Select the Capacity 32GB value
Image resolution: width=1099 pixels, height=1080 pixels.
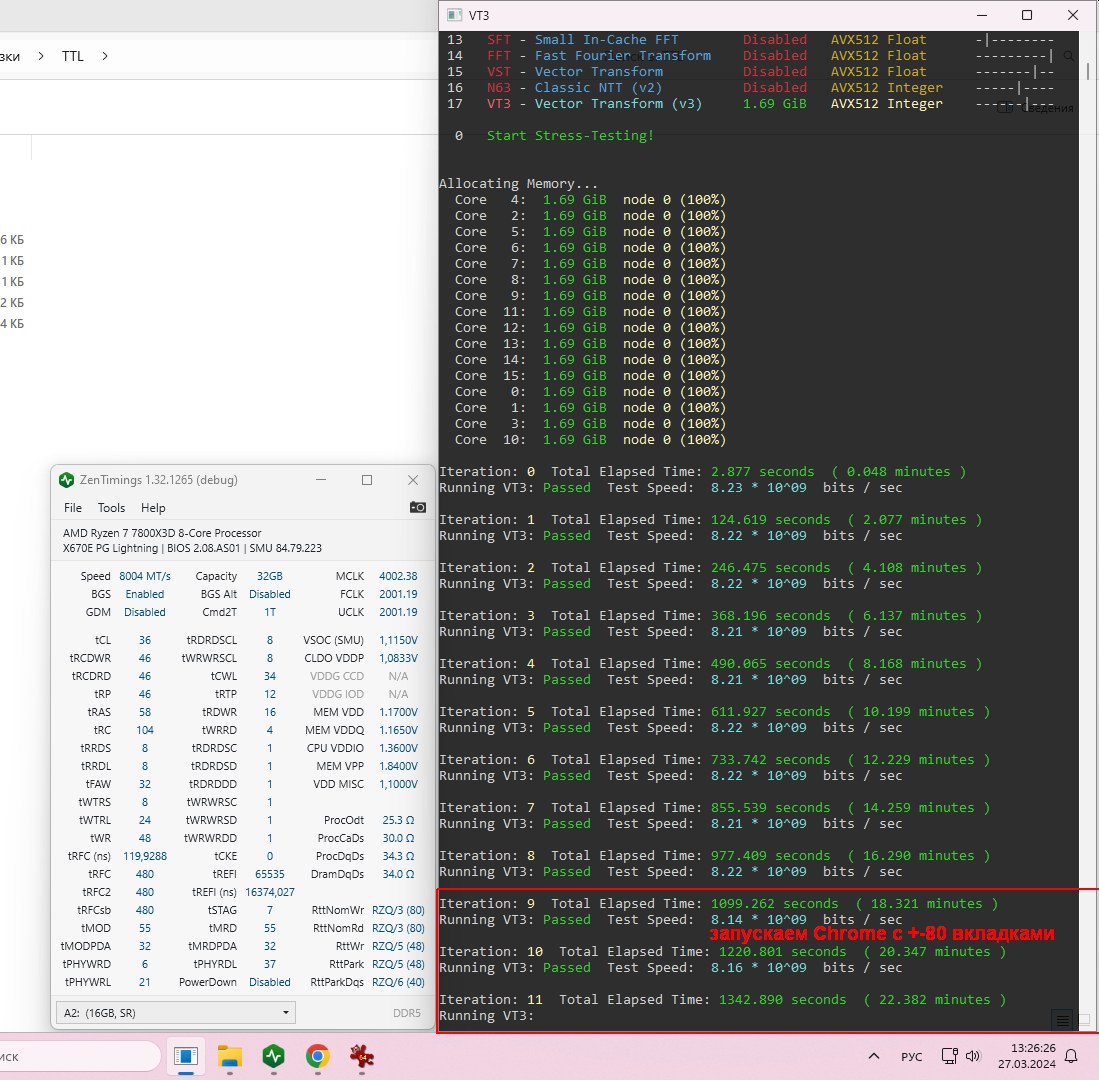click(269, 576)
